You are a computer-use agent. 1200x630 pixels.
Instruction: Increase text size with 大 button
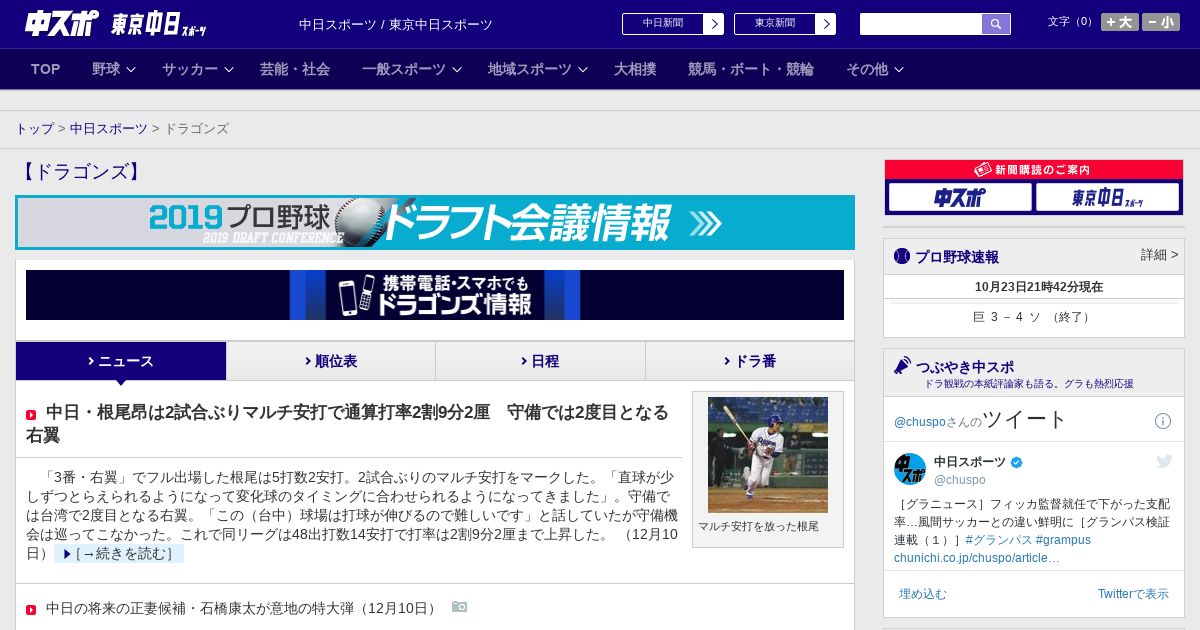click(x=1120, y=22)
